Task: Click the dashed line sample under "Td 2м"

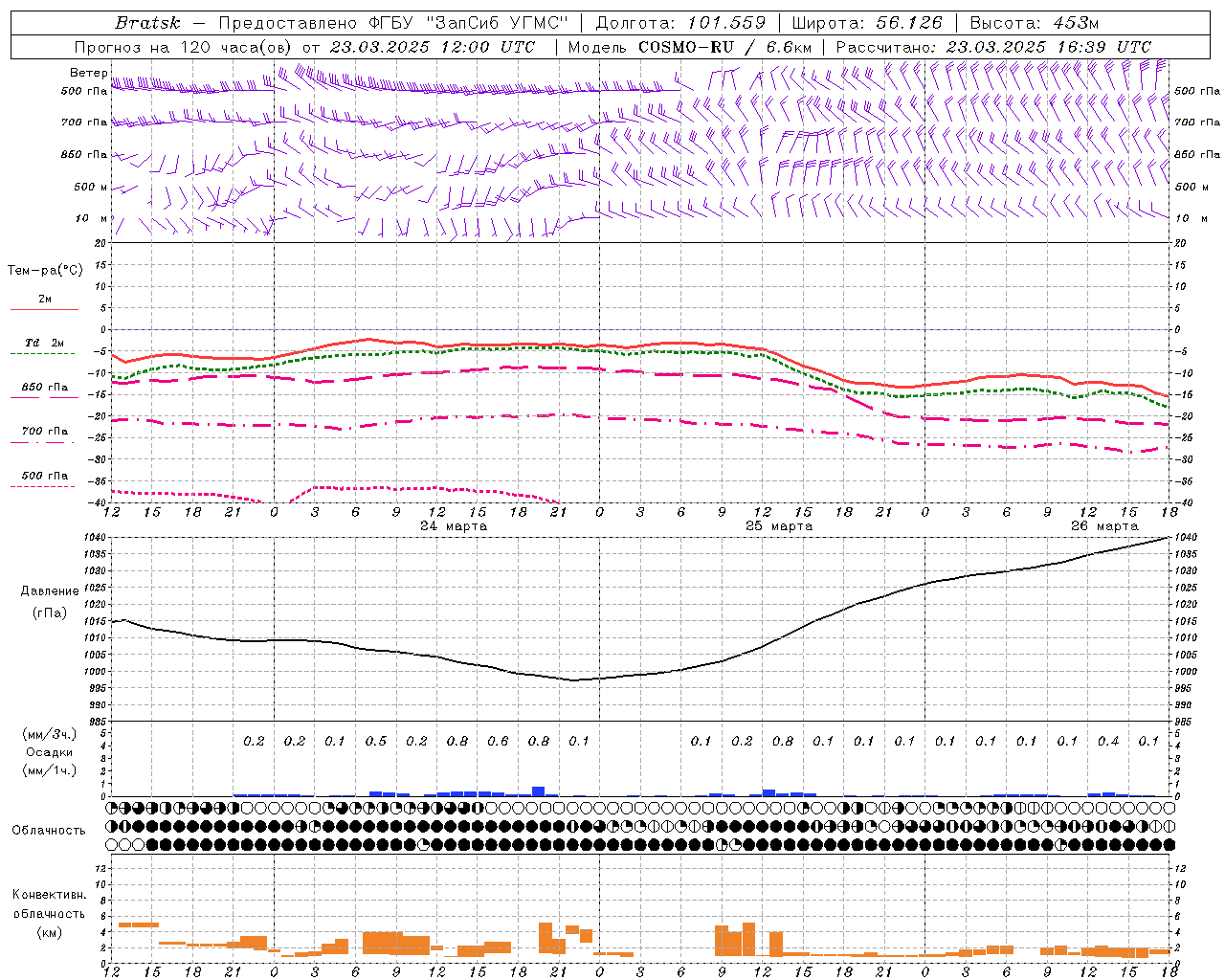Action: tap(42, 354)
